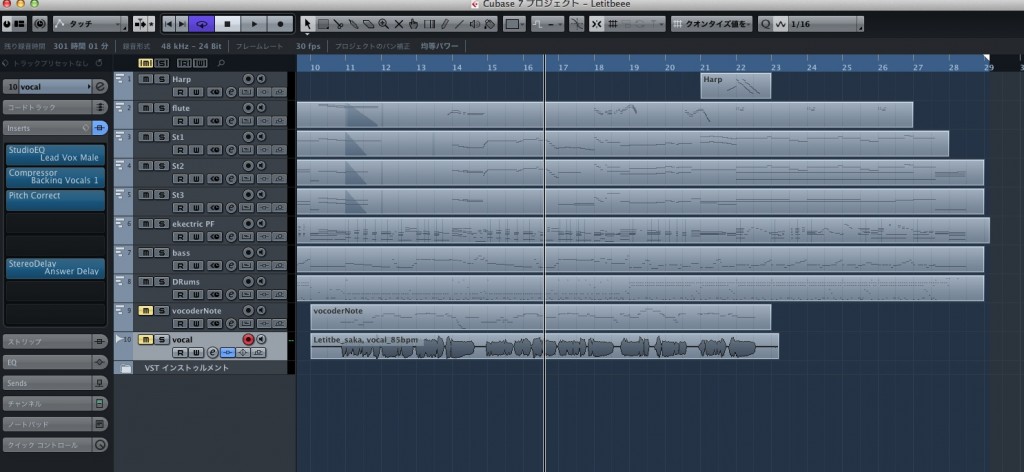Open the クオンタイズ値を snap type dropdown
This screenshot has width=1024, height=472.
point(712,24)
